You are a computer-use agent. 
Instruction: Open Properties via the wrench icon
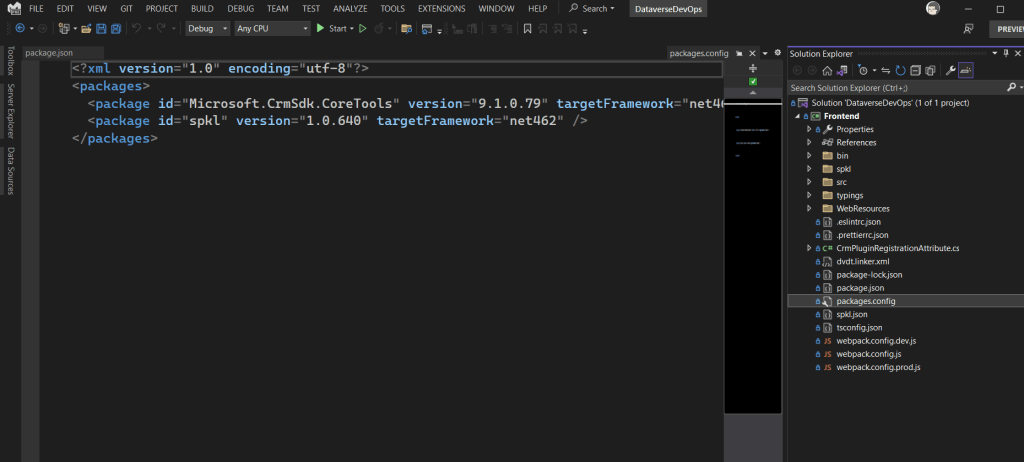951,71
